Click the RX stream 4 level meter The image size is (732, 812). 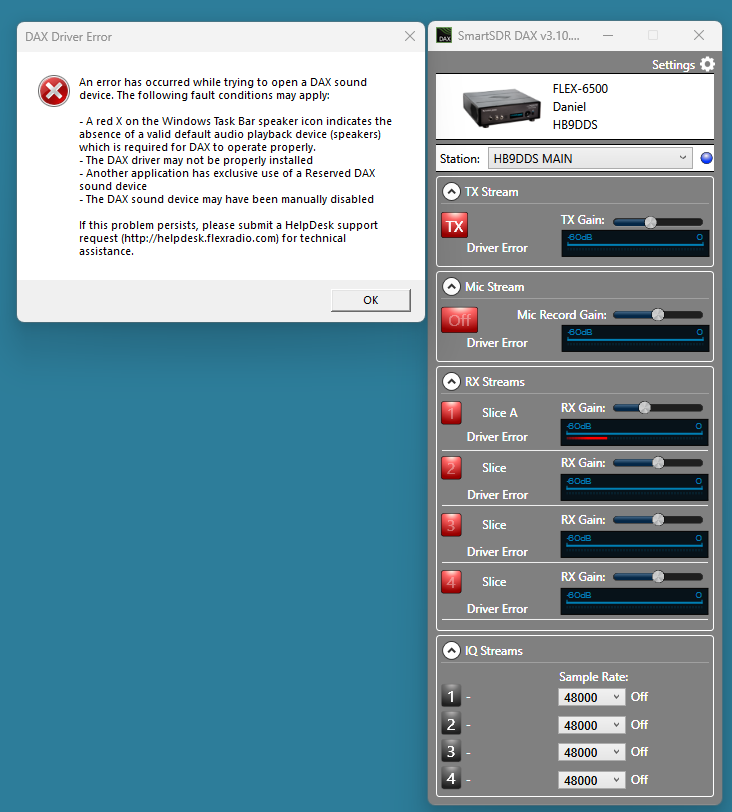coord(634,602)
